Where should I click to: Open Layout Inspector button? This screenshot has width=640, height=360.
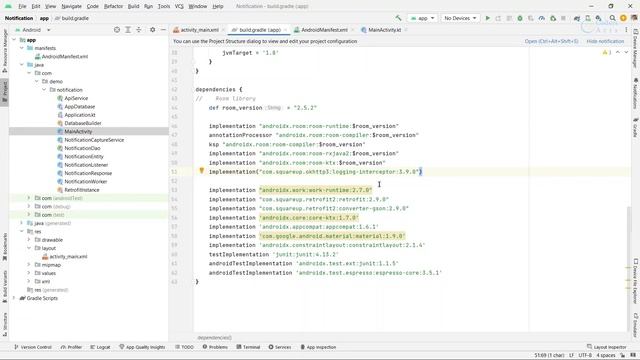[x=607, y=347]
